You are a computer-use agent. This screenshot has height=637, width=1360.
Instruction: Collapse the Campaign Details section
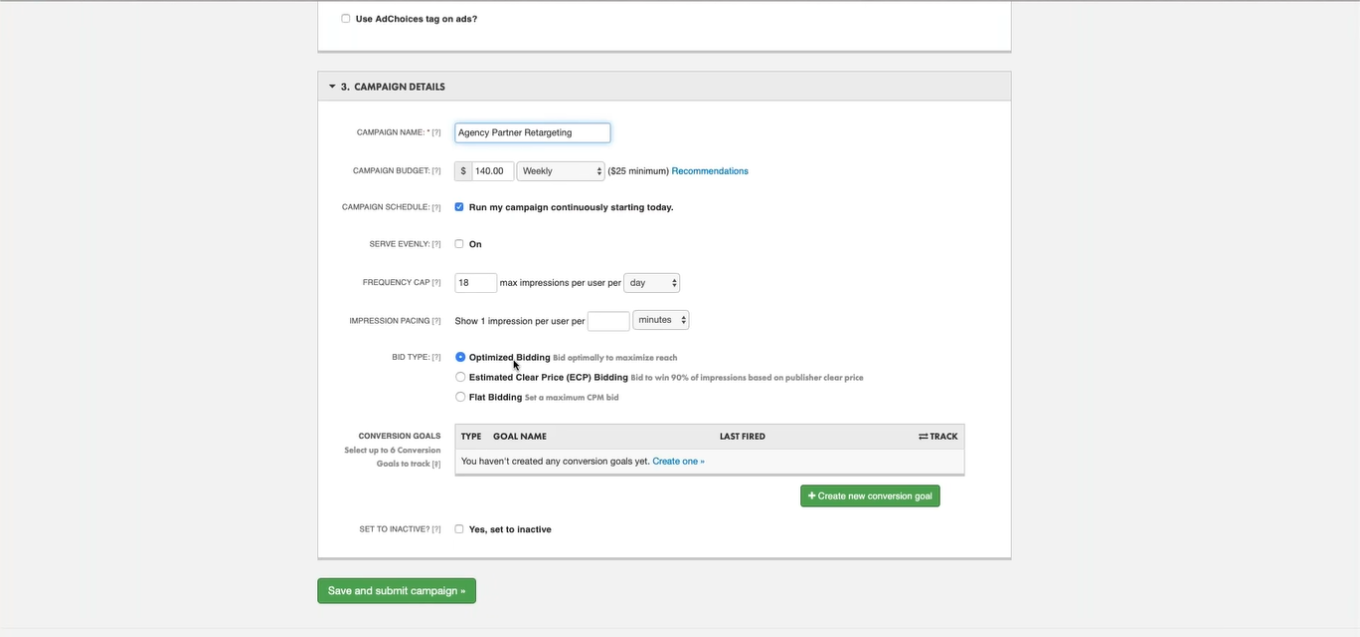click(332, 87)
